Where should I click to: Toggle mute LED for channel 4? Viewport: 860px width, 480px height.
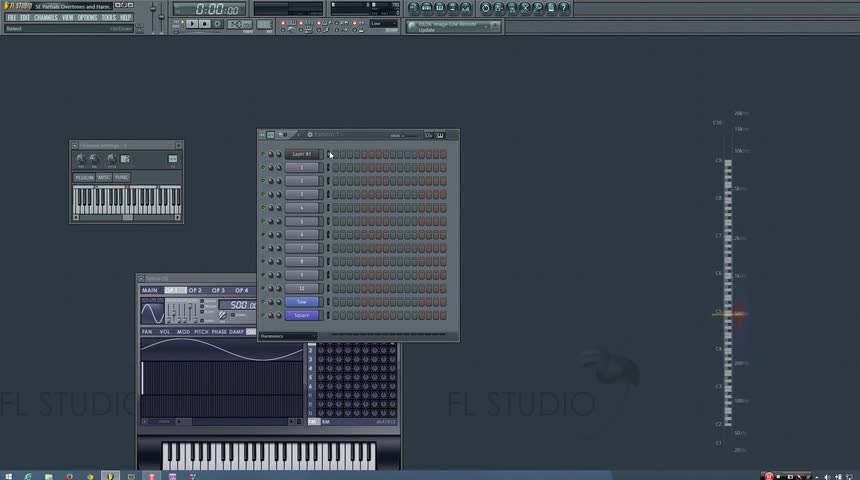[263, 208]
